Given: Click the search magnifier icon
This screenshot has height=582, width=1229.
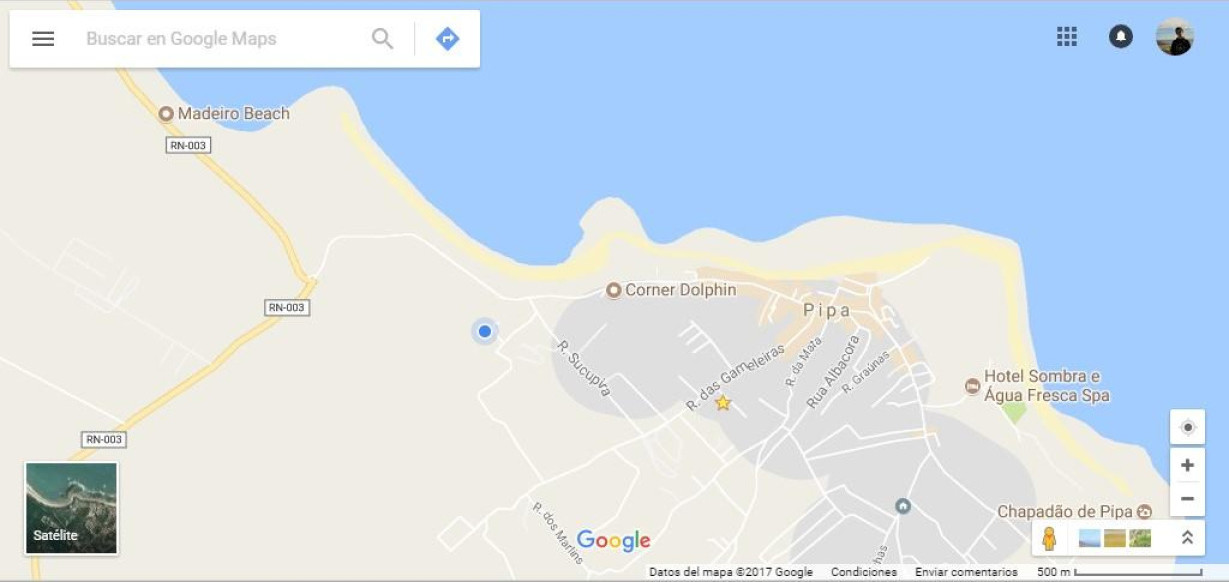Looking at the screenshot, I should coord(382,39).
